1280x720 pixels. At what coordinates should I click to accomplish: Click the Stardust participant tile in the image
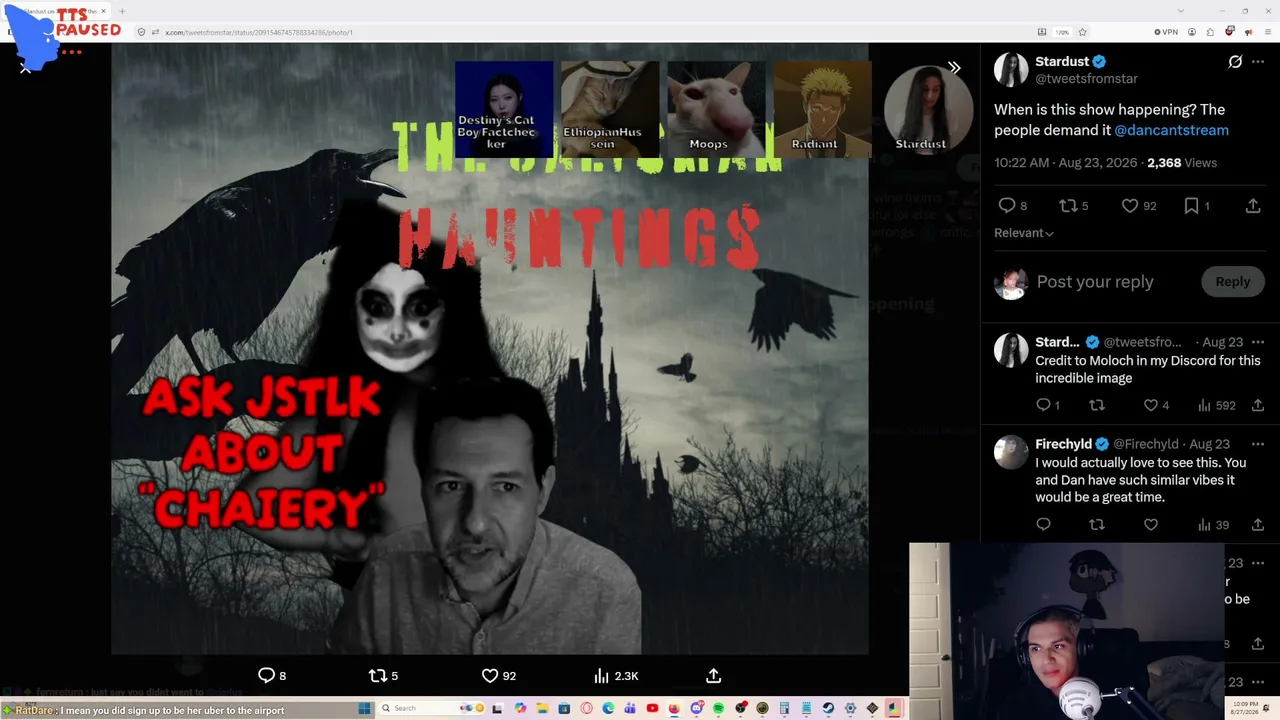tap(927, 108)
